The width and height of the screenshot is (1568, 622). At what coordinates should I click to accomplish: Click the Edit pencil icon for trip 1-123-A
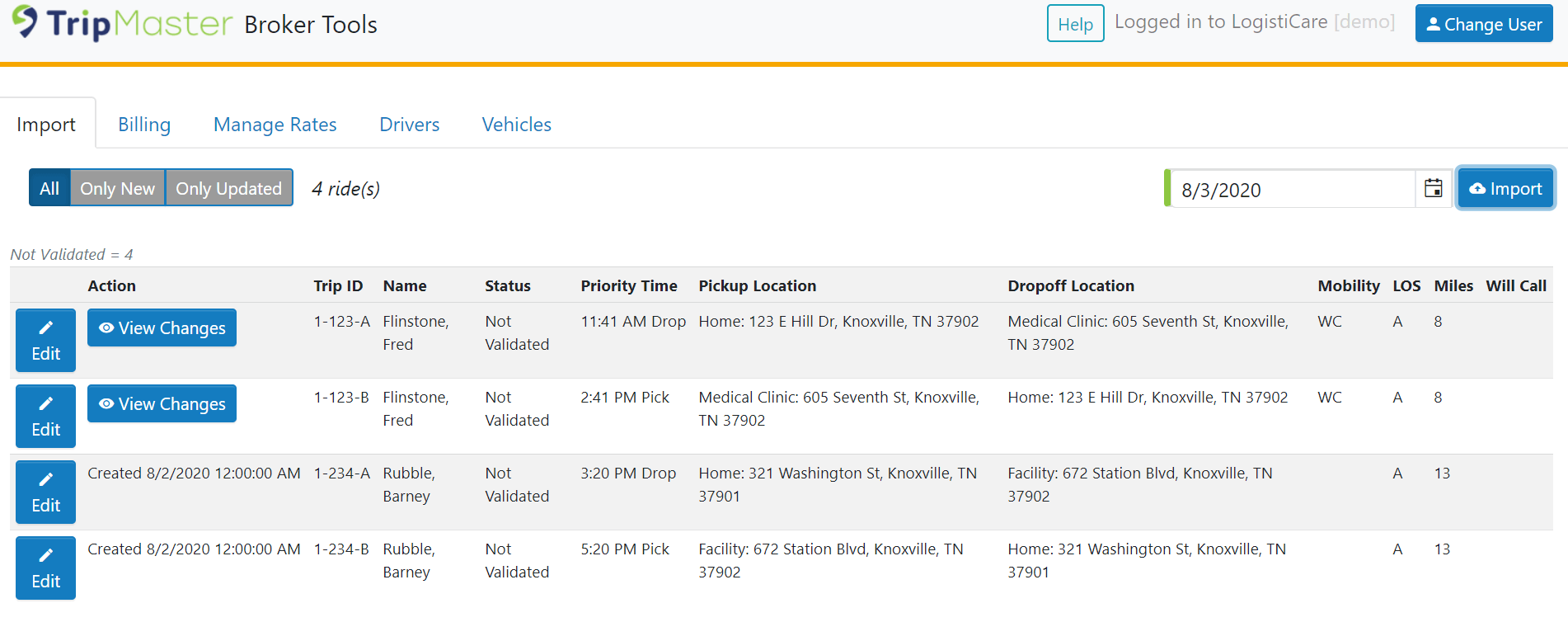tap(45, 327)
